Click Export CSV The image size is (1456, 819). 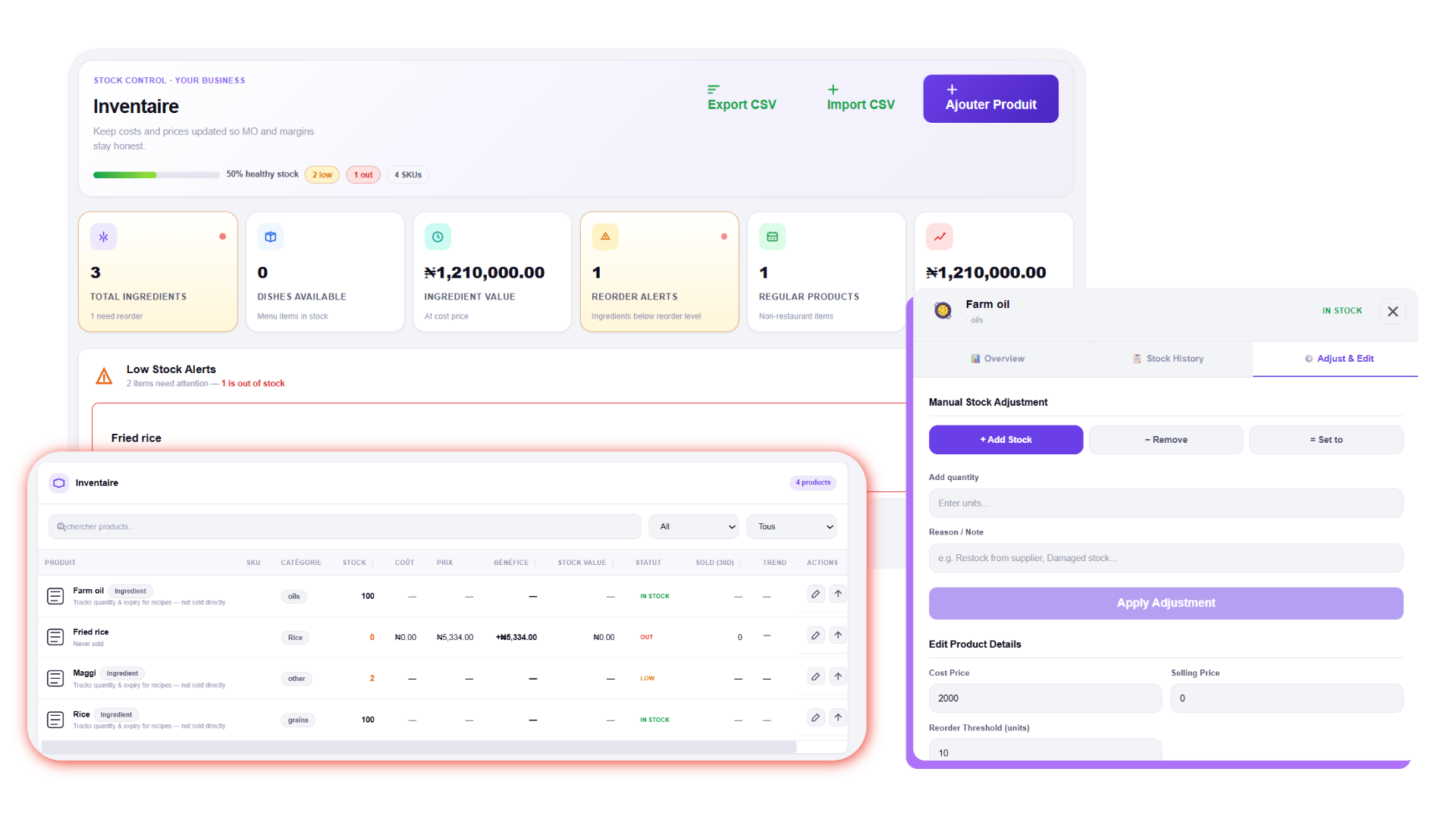click(x=742, y=99)
